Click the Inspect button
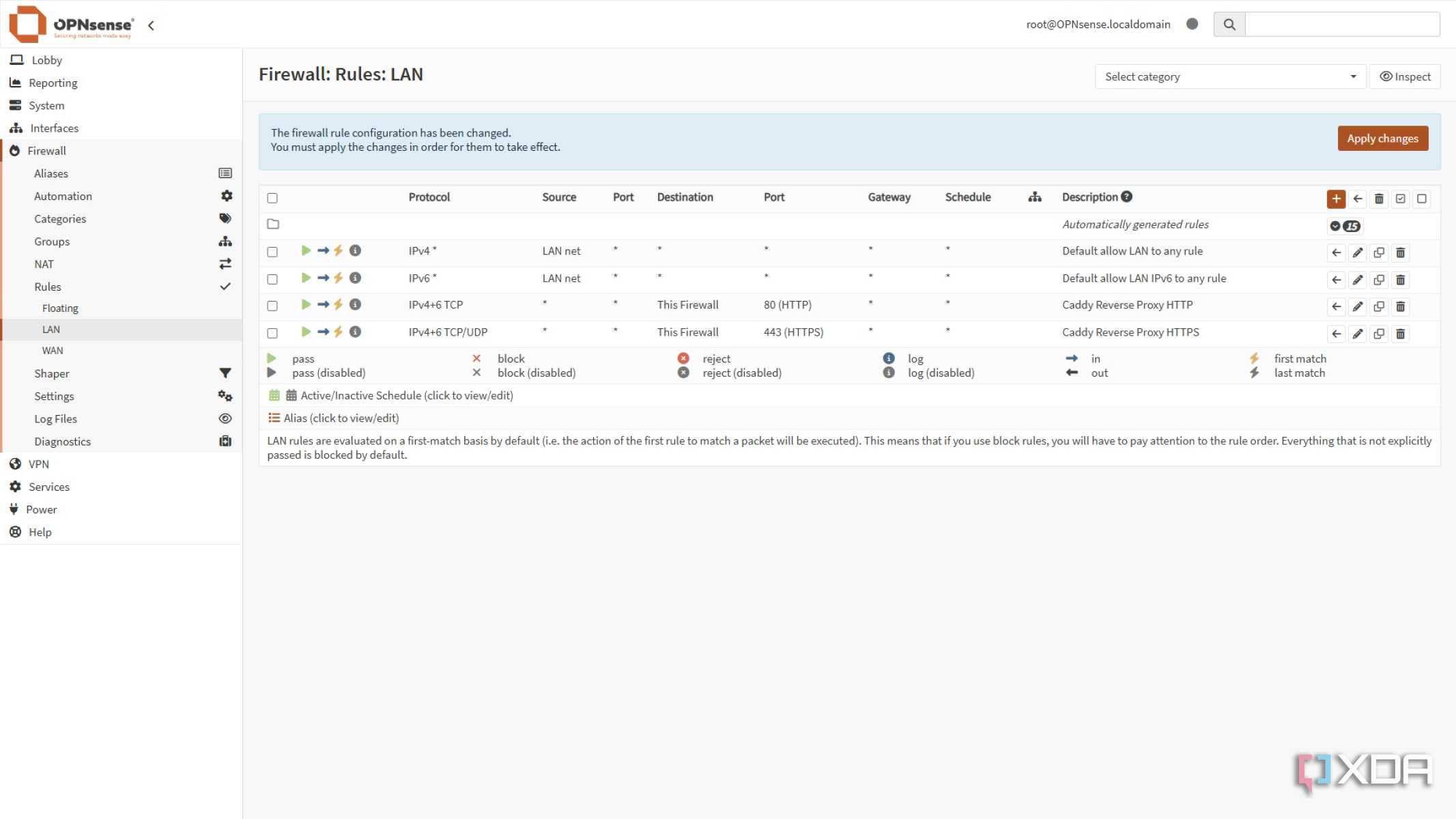This screenshot has height=819, width=1456. [1405, 76]
